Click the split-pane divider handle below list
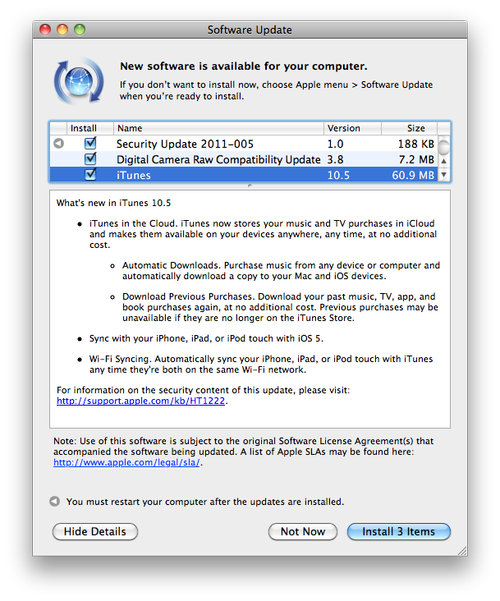Screen dimensions: 500x601 pos(250,186)
